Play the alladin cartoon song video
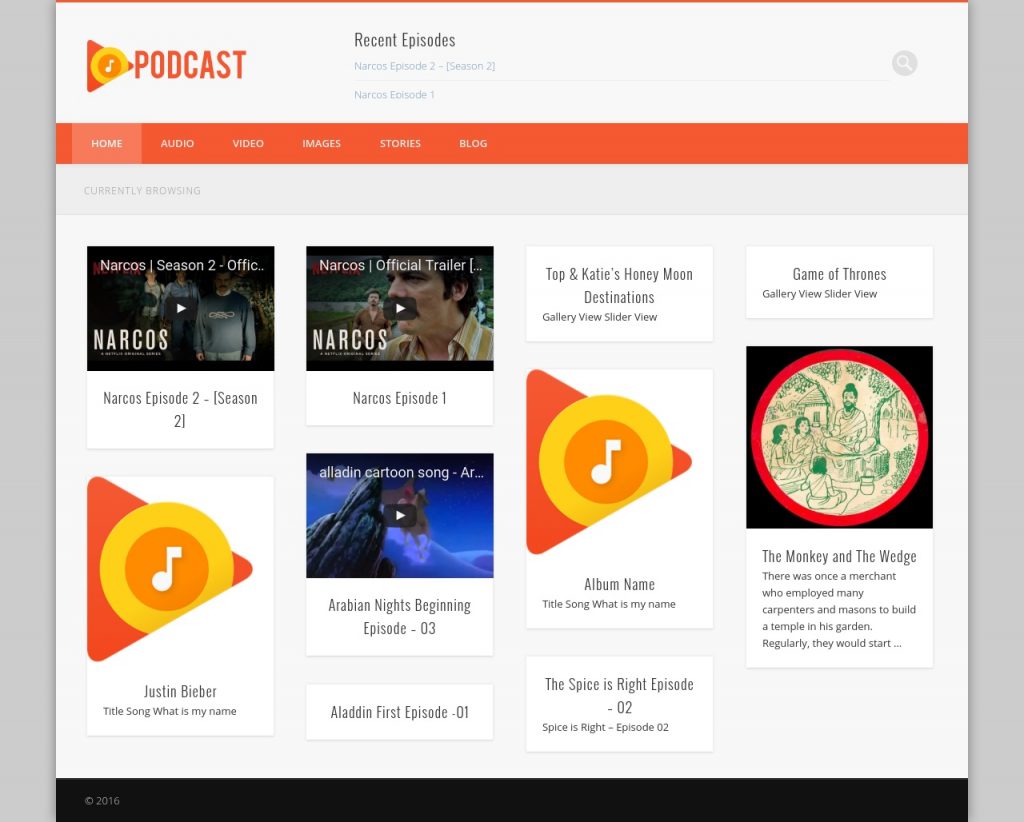The image size is (1024, 822). [400, 515]
